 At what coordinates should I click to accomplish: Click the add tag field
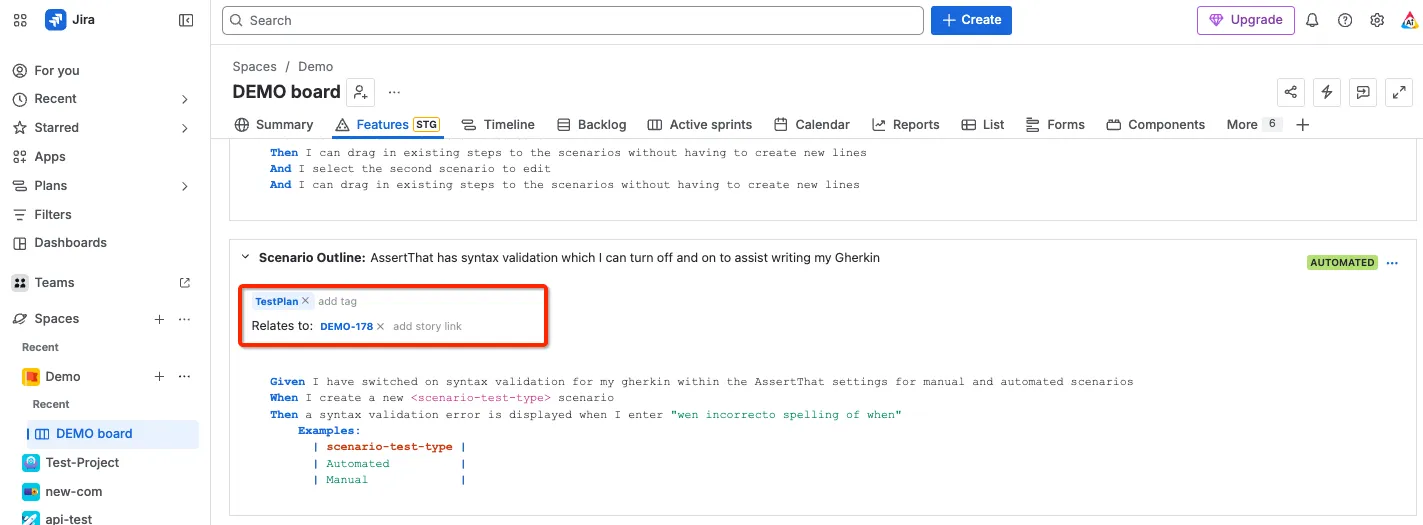click(338, 301)
